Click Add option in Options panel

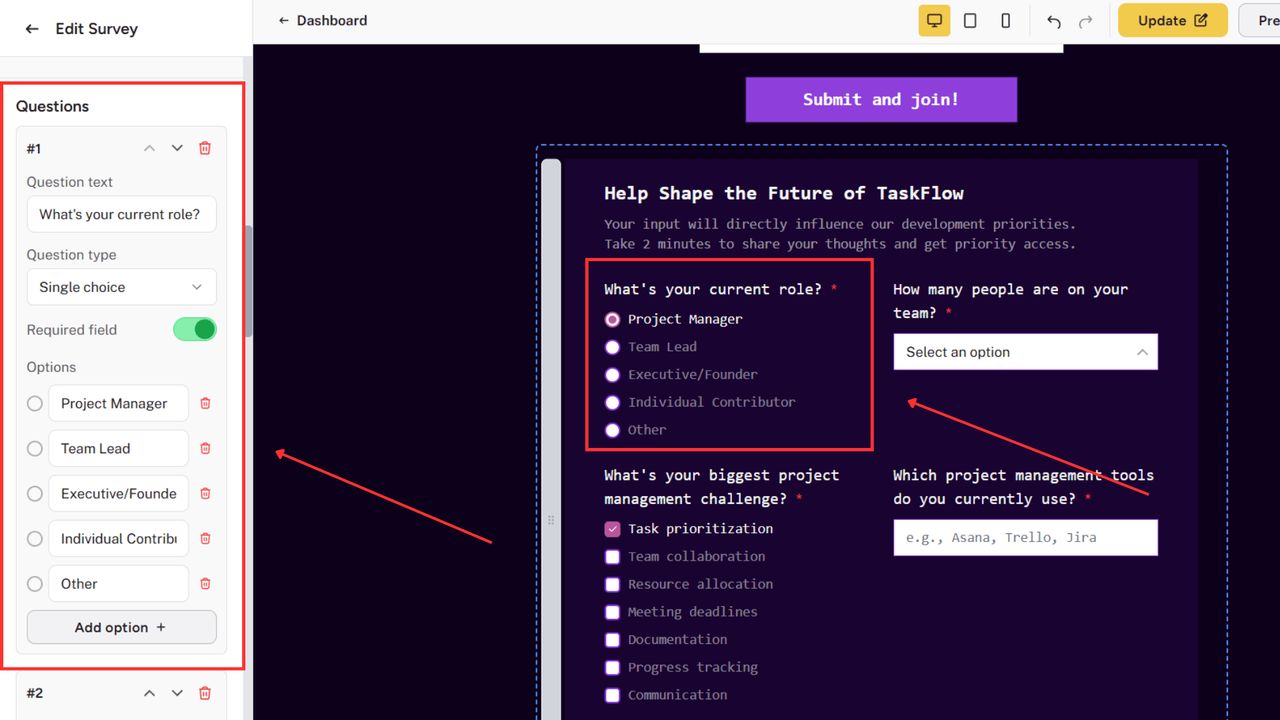click(121, 627)
